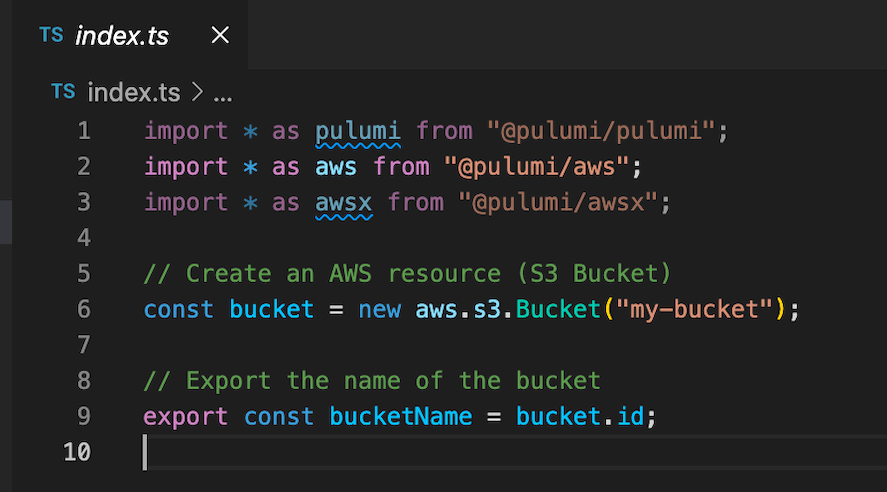The image size is (887, 492).
Task: Select the index.ts editor tab
Action: (130, 35)
